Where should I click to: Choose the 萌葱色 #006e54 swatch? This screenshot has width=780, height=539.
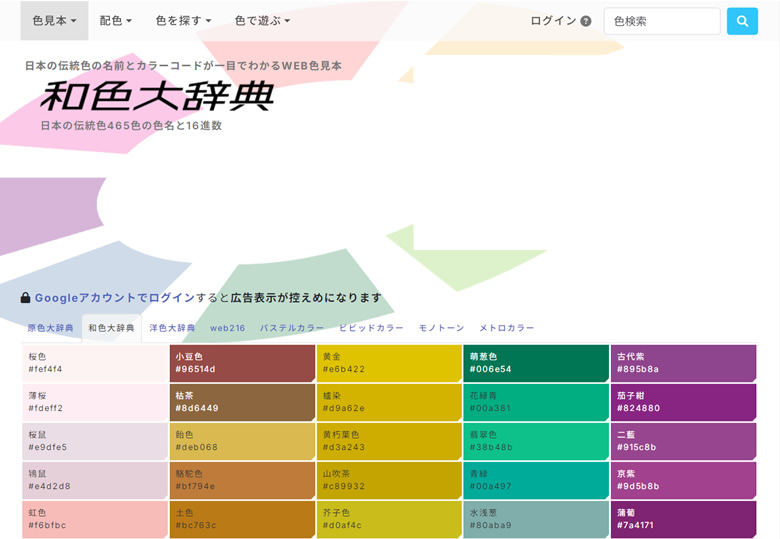536,363
